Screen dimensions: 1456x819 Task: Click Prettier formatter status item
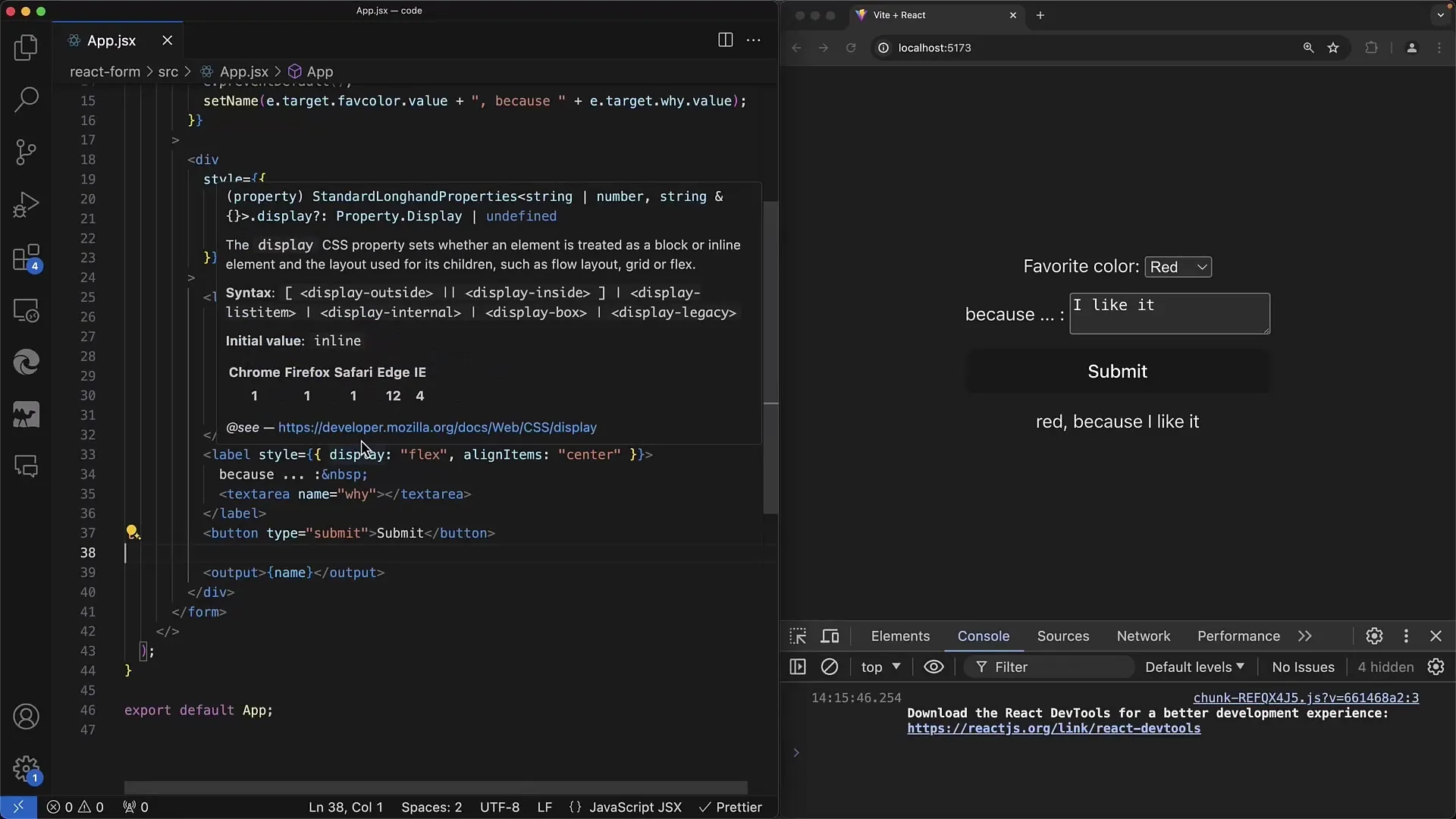pyautogui.click(x=730, y=807)
